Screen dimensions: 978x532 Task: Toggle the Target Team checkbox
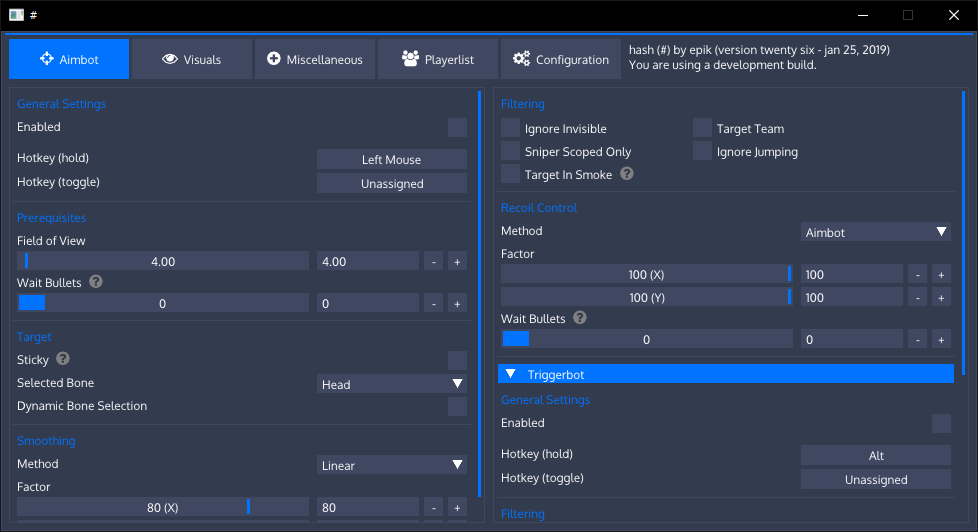coord(703,128)
